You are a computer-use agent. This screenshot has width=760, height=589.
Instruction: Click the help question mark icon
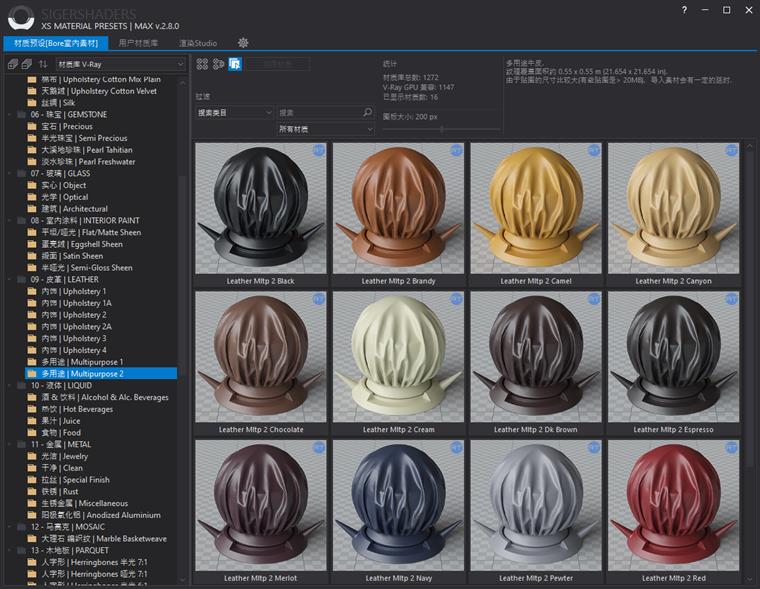pyautogui.click(x=684, y=10)
